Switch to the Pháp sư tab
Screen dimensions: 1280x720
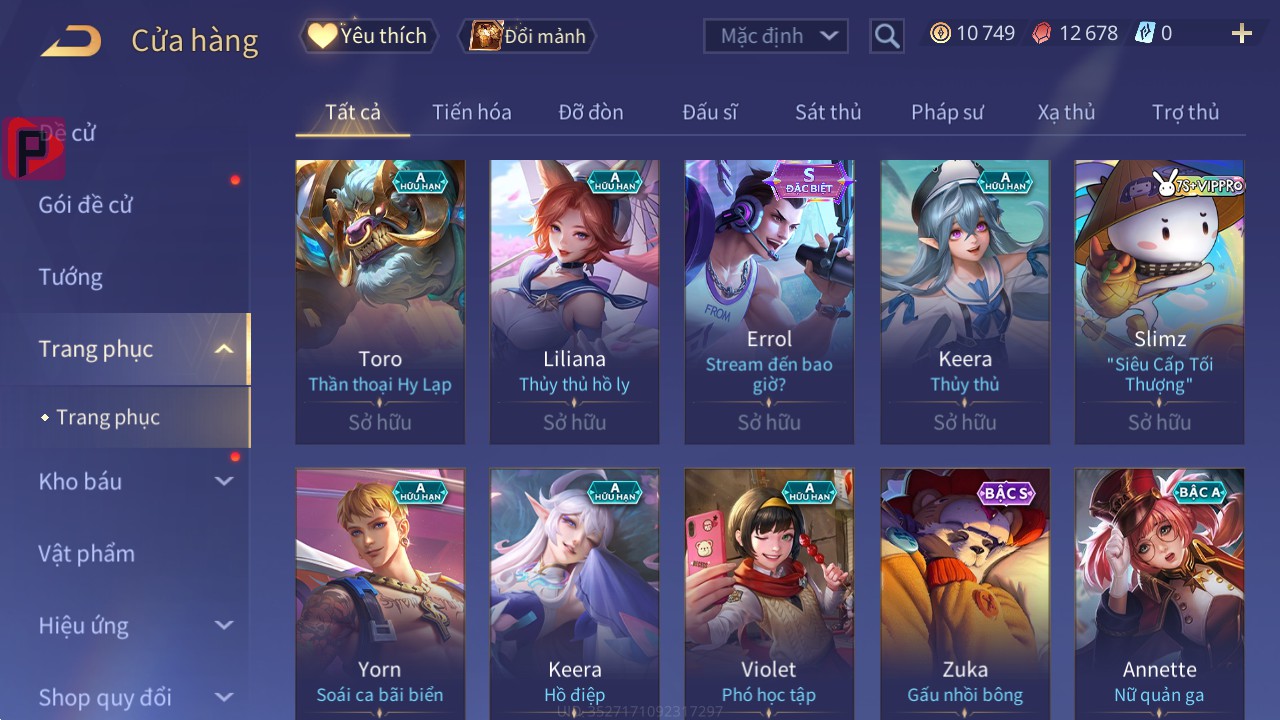(x=947, y=112)
